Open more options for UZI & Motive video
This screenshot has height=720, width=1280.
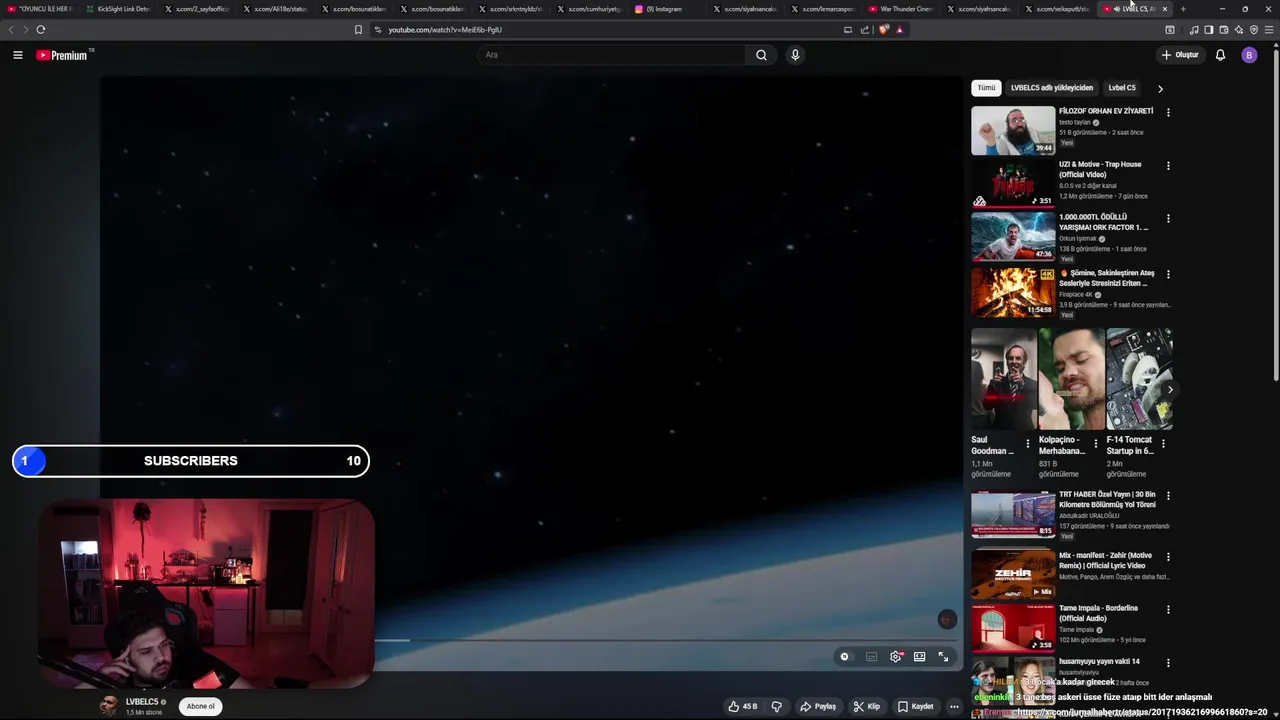coord(1168,165)
